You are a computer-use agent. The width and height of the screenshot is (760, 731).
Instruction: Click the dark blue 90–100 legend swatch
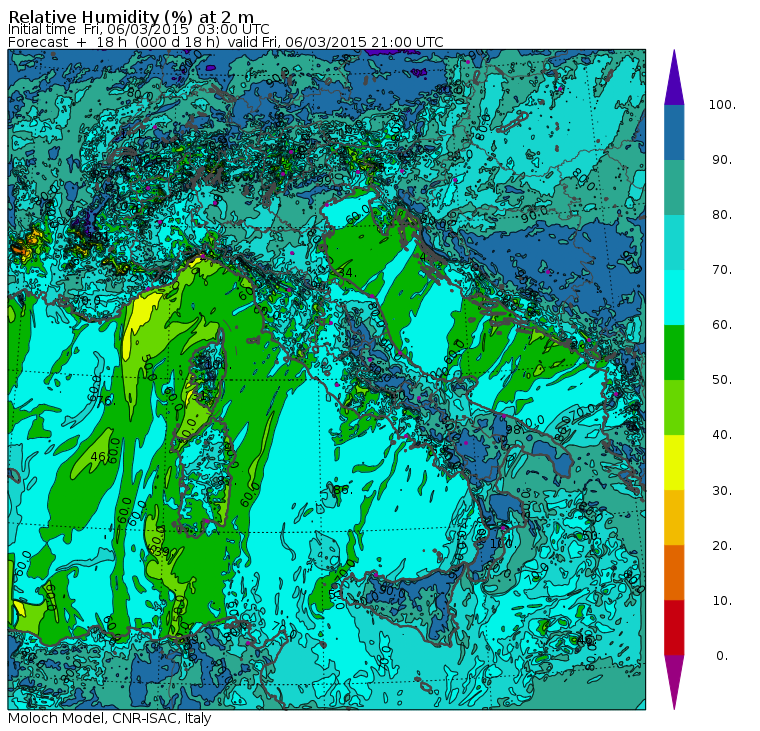coord(674,132)
